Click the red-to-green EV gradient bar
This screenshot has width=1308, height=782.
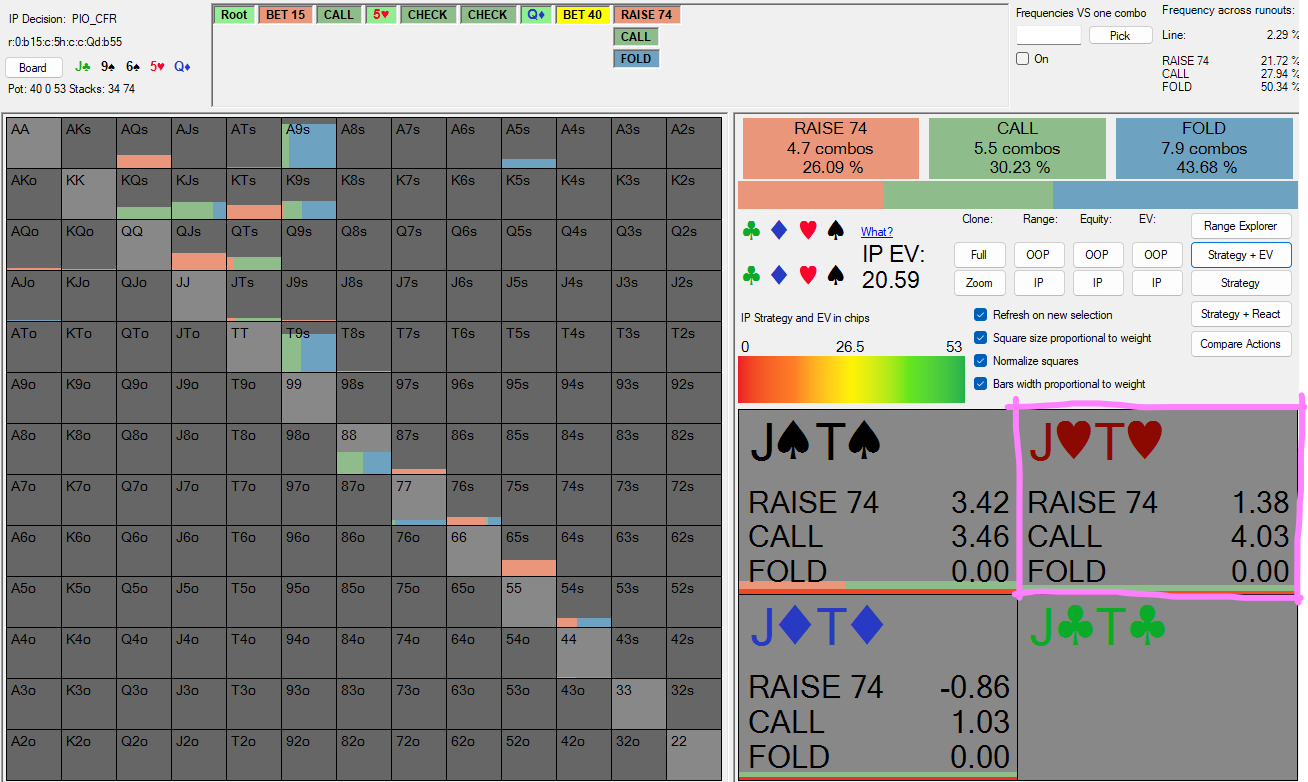tap(851, 379)
